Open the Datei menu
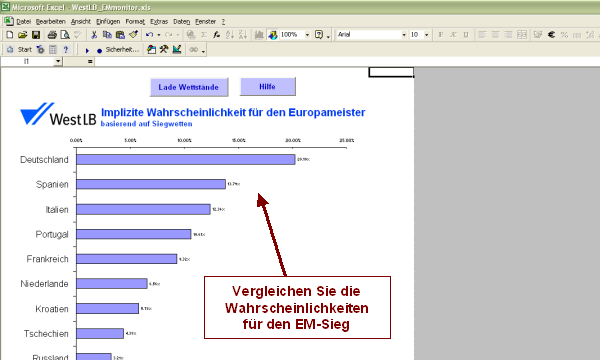The height and width of the screenshot is (360, 600). pyautogui.click(x=23, y=22)
